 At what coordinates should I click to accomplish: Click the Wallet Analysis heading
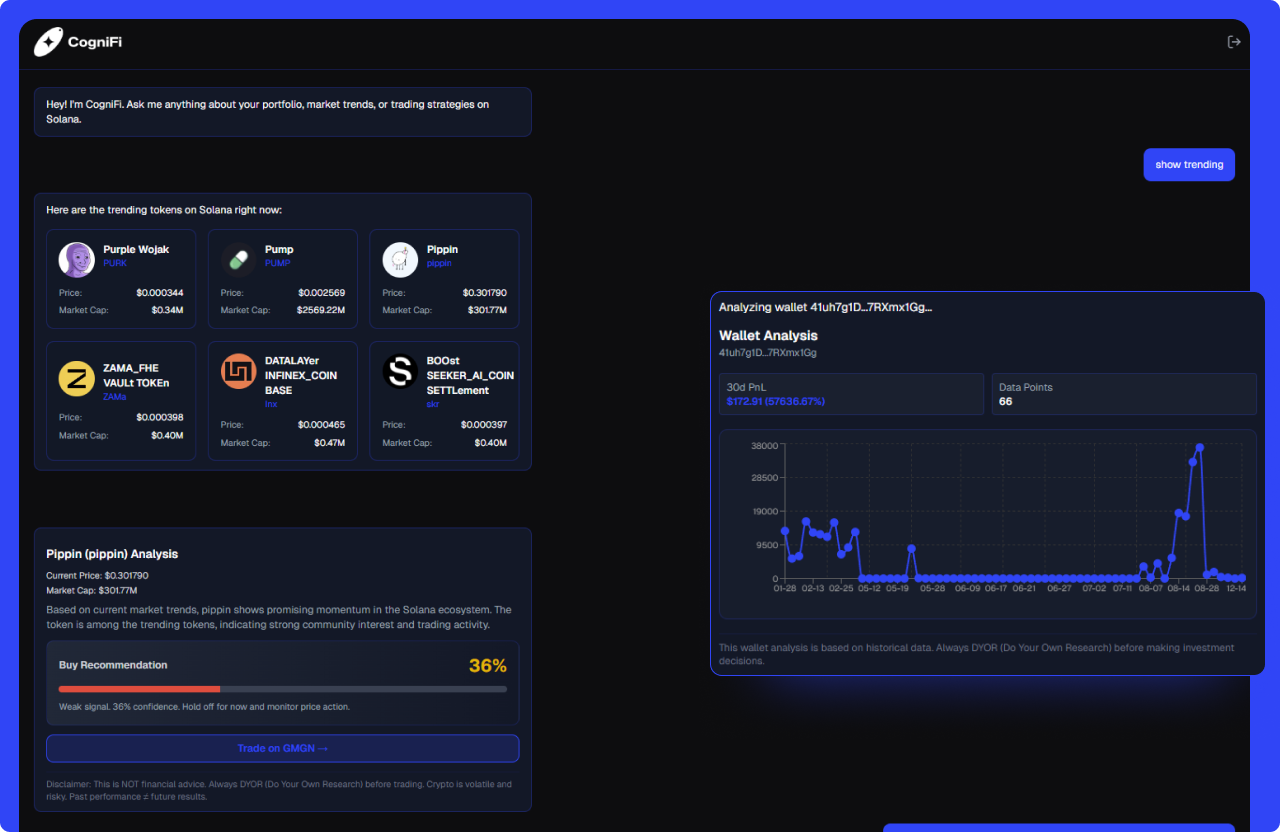[x=768, y=336]
